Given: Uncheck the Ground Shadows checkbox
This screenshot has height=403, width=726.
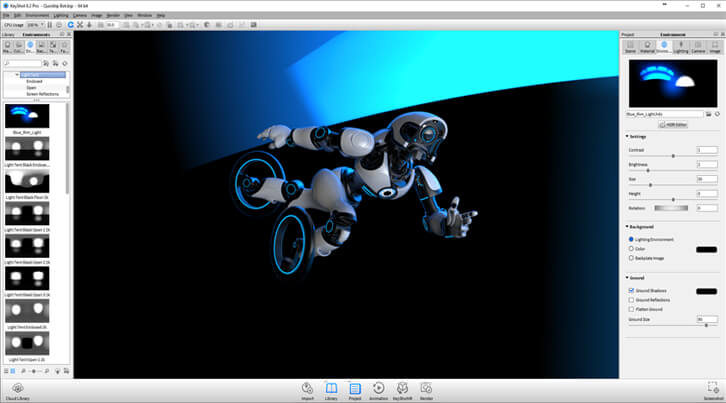Looking at the screenshot, I should (x=630, y=291).
